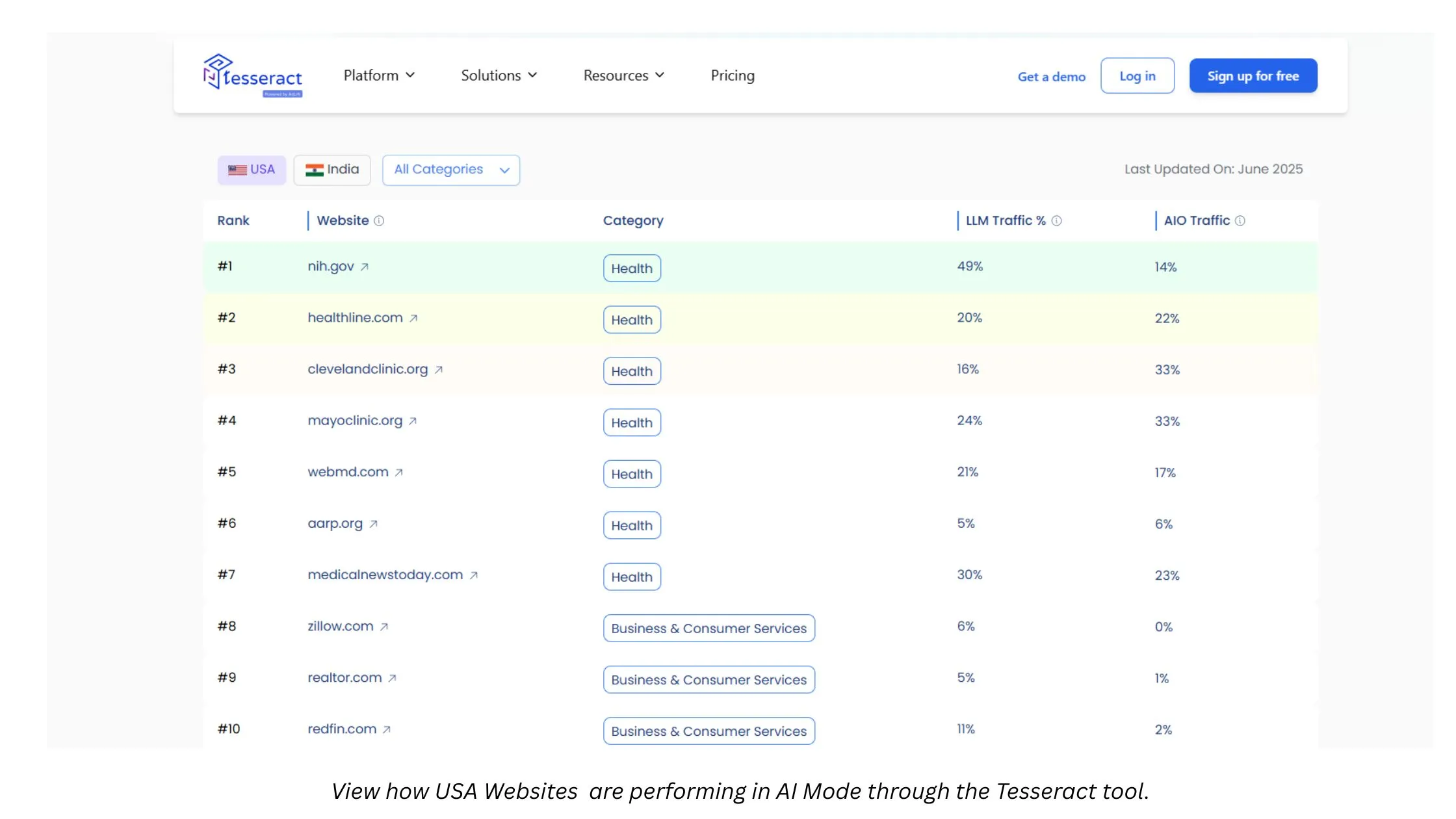Open the mayoclinic.org website link
The height and width of the screenshot is (819, 1456).
coord(355,421)
